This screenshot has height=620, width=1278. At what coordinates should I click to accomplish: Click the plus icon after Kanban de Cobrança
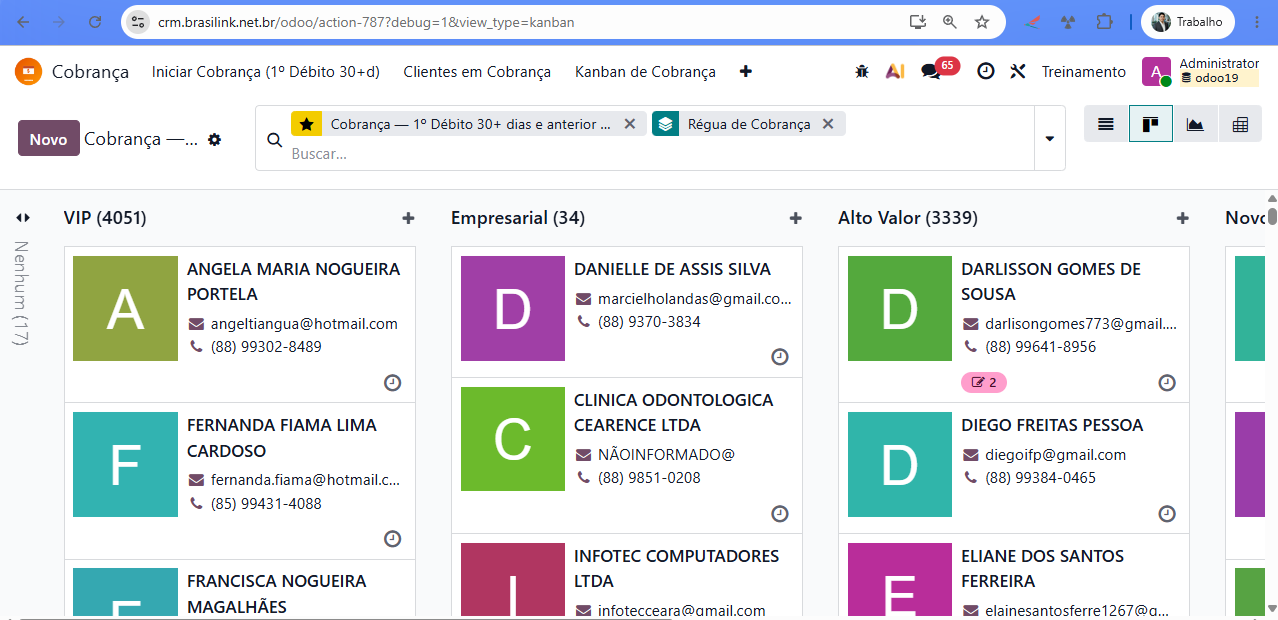tap(745, 71)
